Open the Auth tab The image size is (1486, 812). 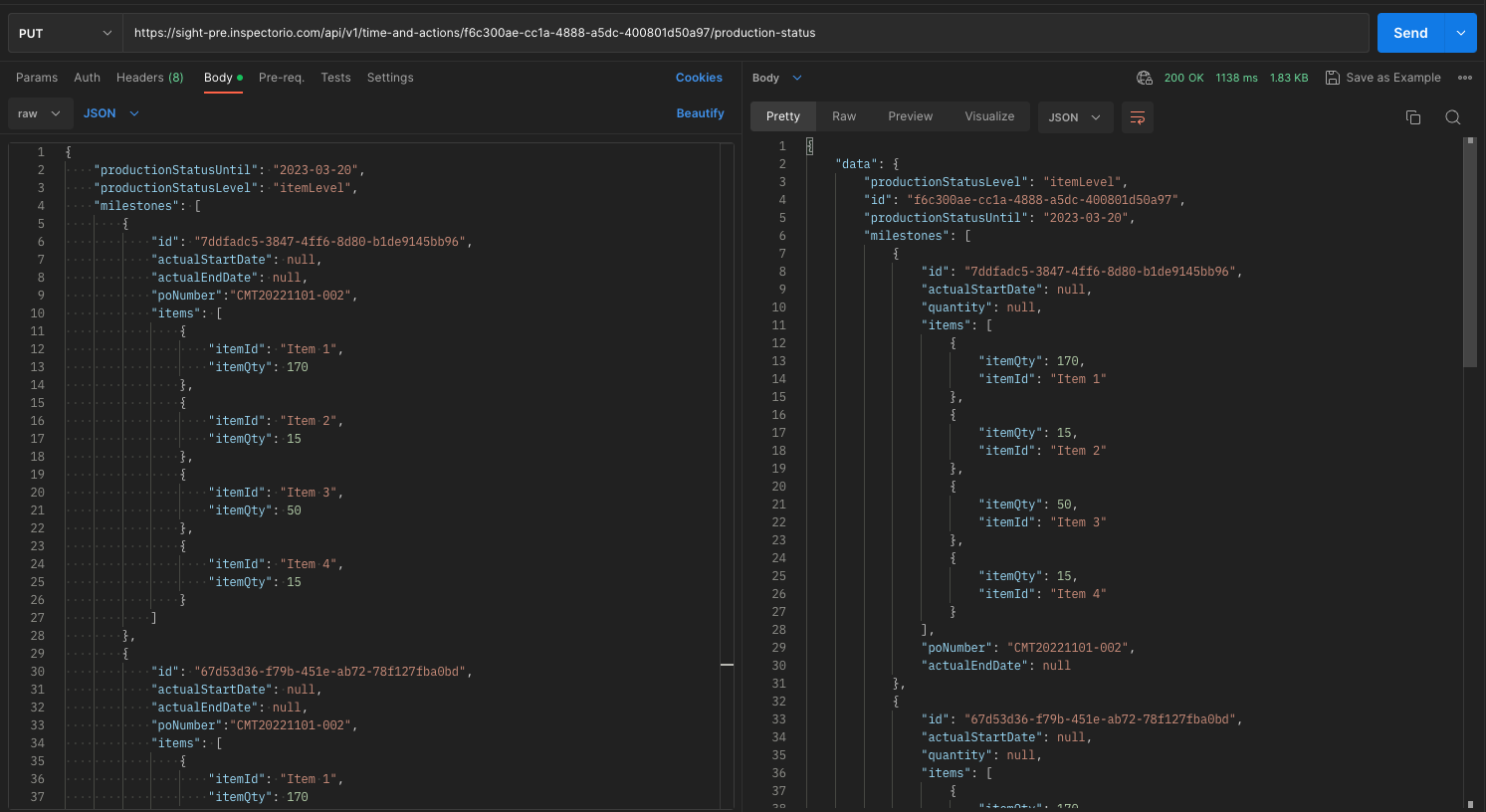coord(88,78)
